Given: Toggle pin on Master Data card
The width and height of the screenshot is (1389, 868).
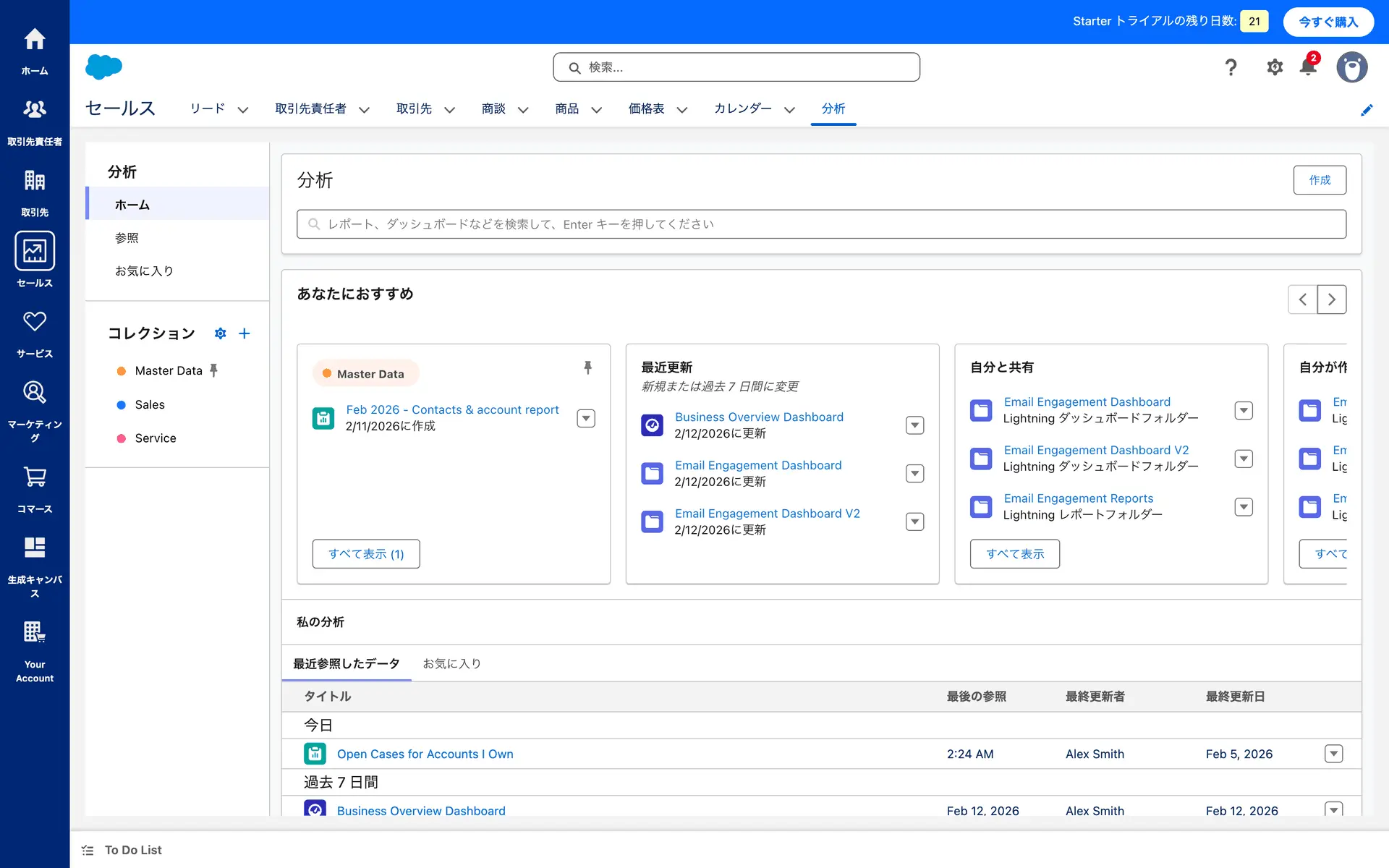Looking at the screenshot, I should (587, 368).
